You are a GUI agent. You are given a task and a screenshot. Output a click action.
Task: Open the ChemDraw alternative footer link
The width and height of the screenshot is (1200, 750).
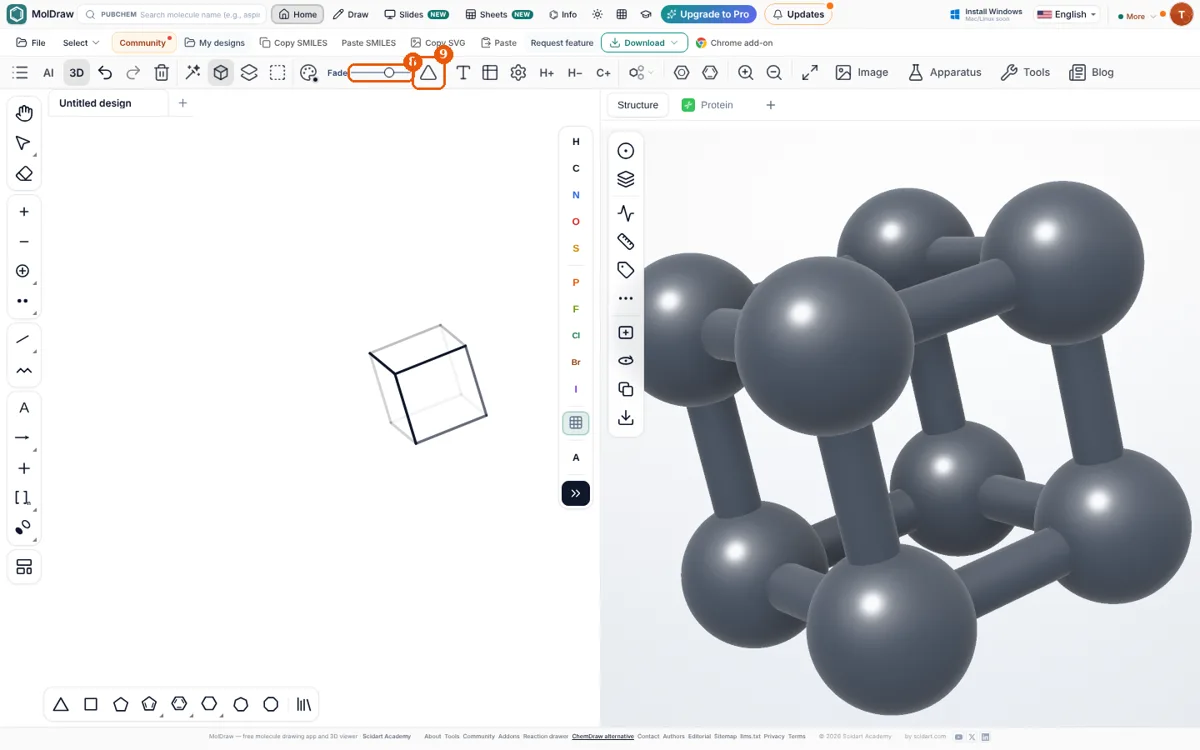point(603,736)
